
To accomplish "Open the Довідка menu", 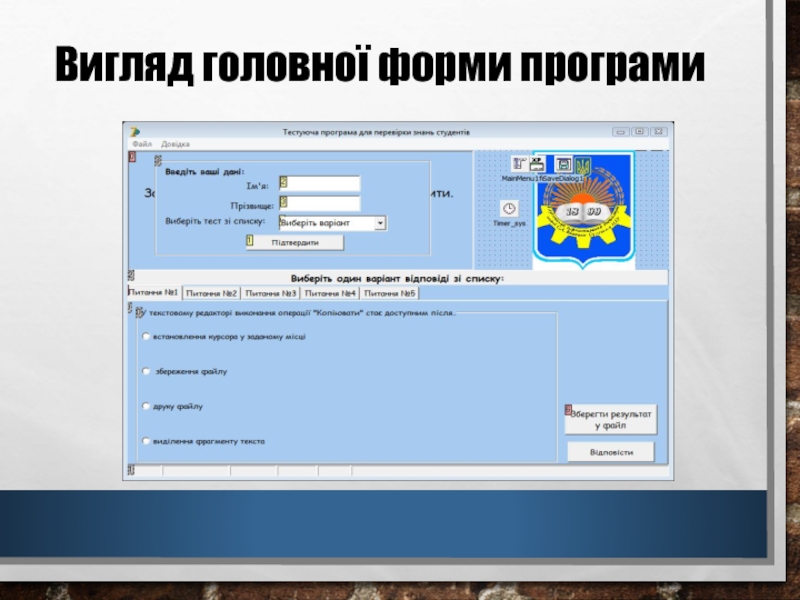I will (x=175, y=144).
